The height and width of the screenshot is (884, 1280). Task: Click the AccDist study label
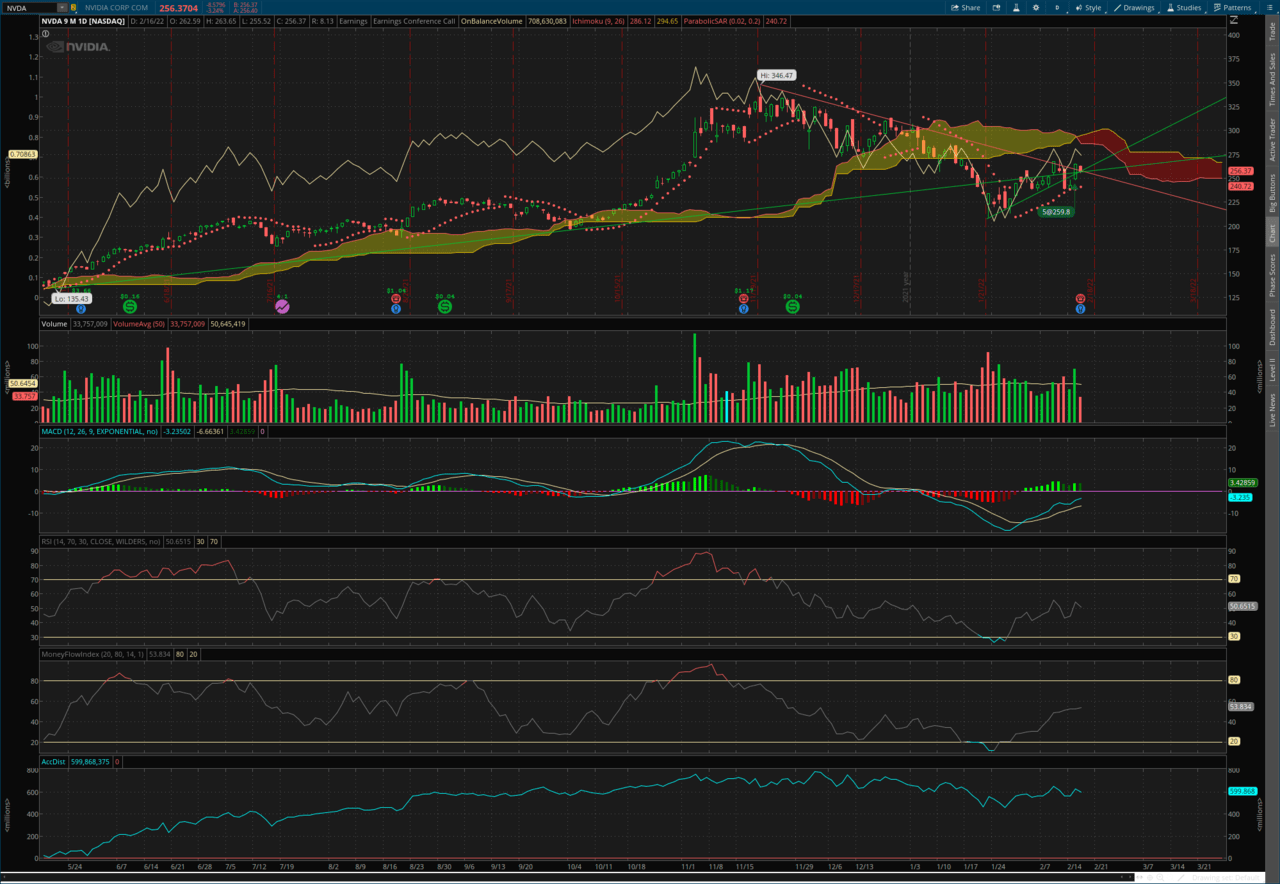coord(53,762)
